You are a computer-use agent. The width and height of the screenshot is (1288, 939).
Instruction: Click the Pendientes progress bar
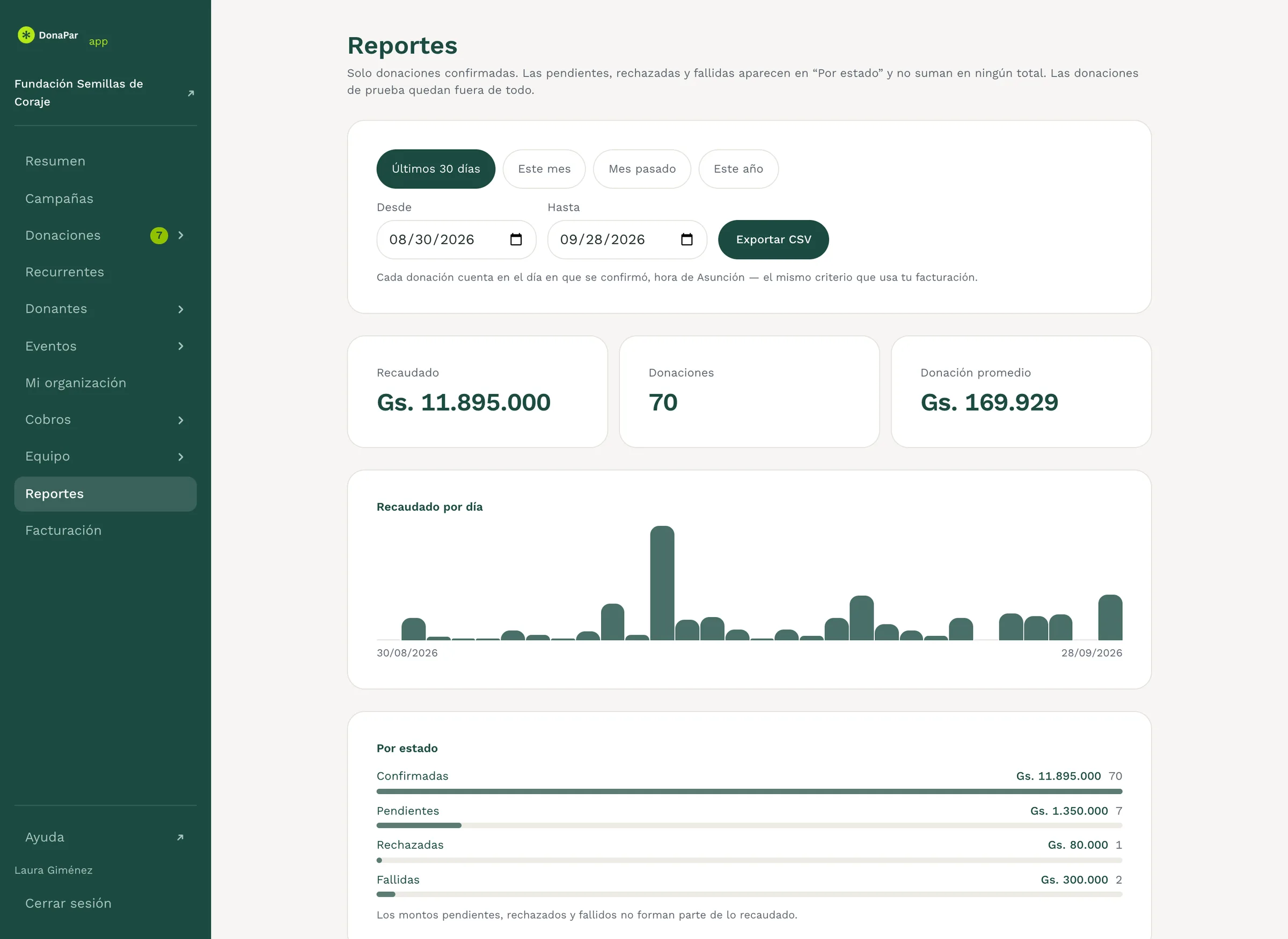coord(749,825)
